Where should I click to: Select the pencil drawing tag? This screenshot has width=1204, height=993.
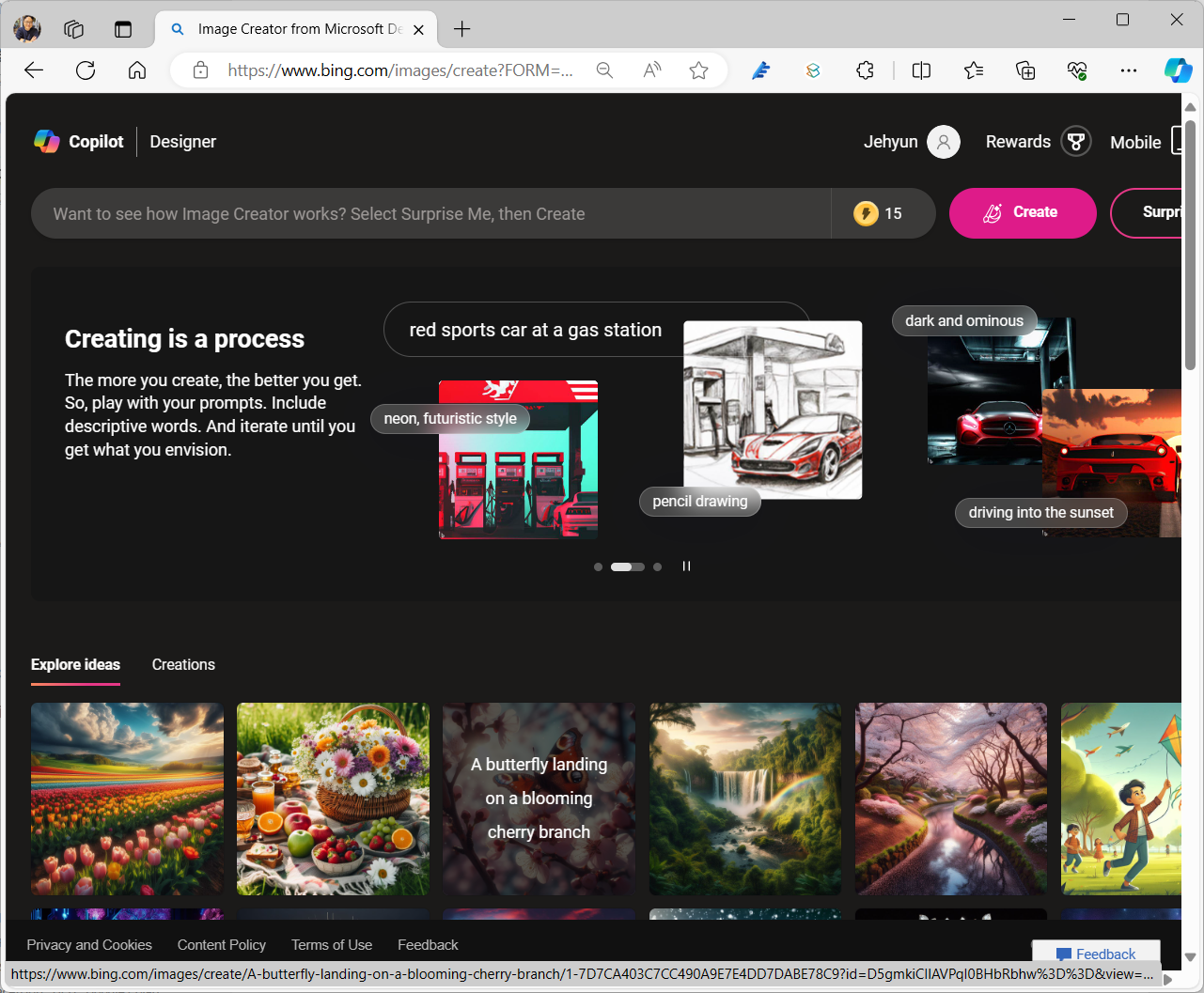[x=700, y=502]
